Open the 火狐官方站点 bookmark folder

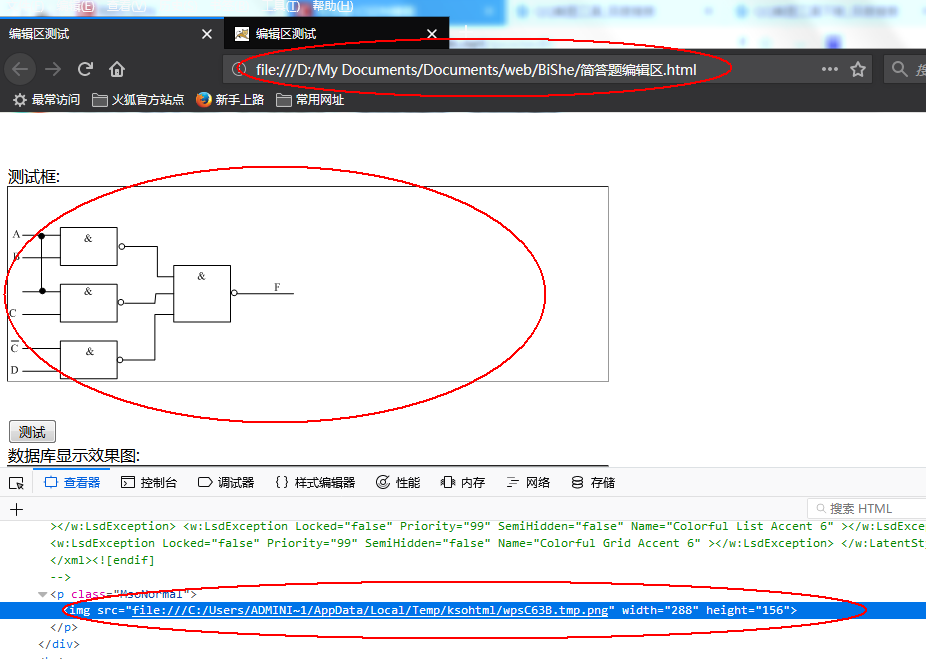point(138,100)
